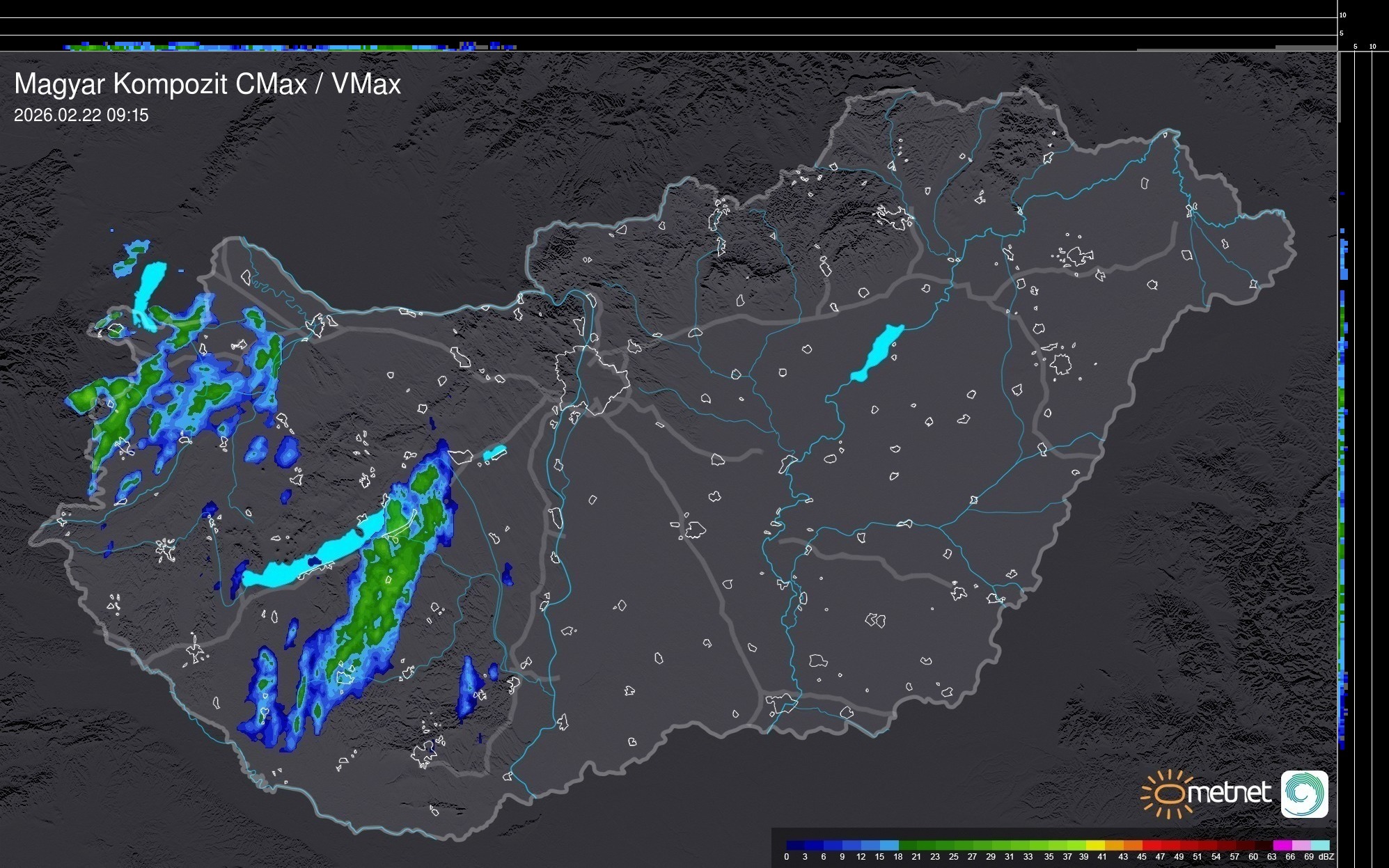Click the Magyar Kompozit CMax / VMax title

(207, 84)
